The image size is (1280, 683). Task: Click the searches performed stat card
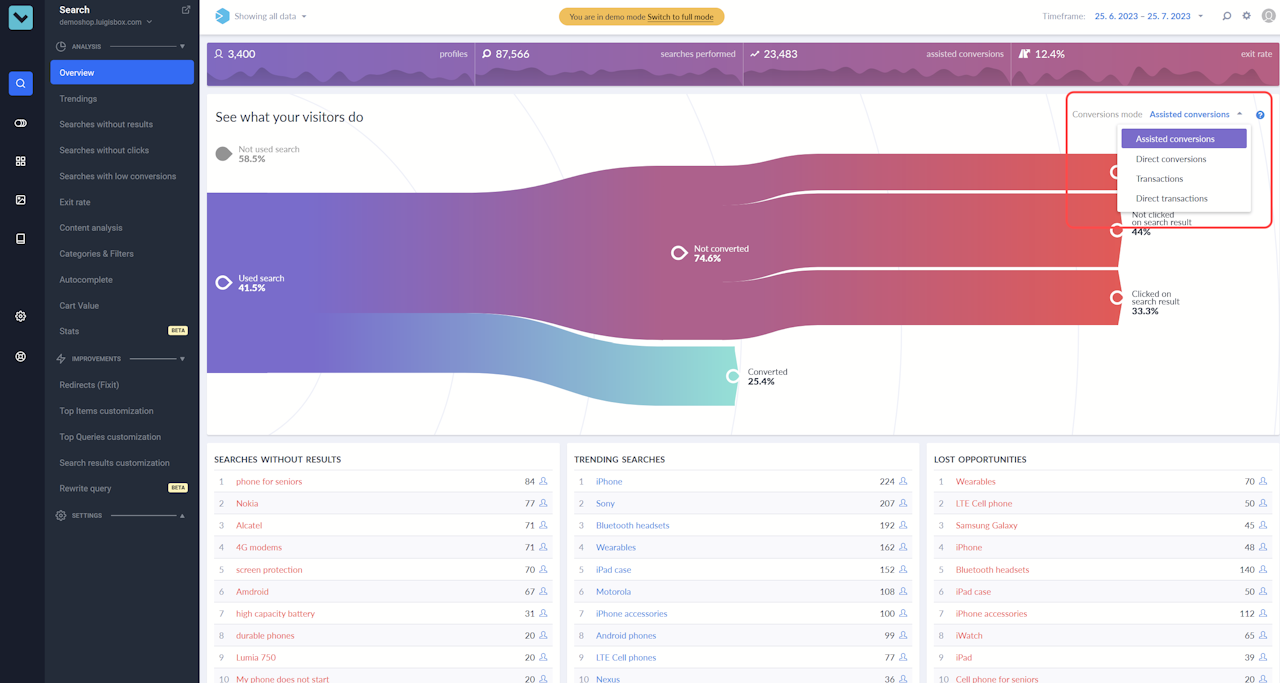point(609,64)
